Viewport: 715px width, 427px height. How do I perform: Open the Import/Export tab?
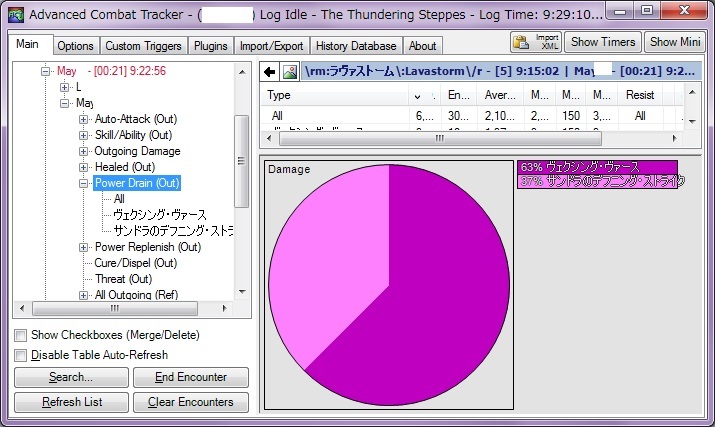pyautogui.click(x=272, y=46)
